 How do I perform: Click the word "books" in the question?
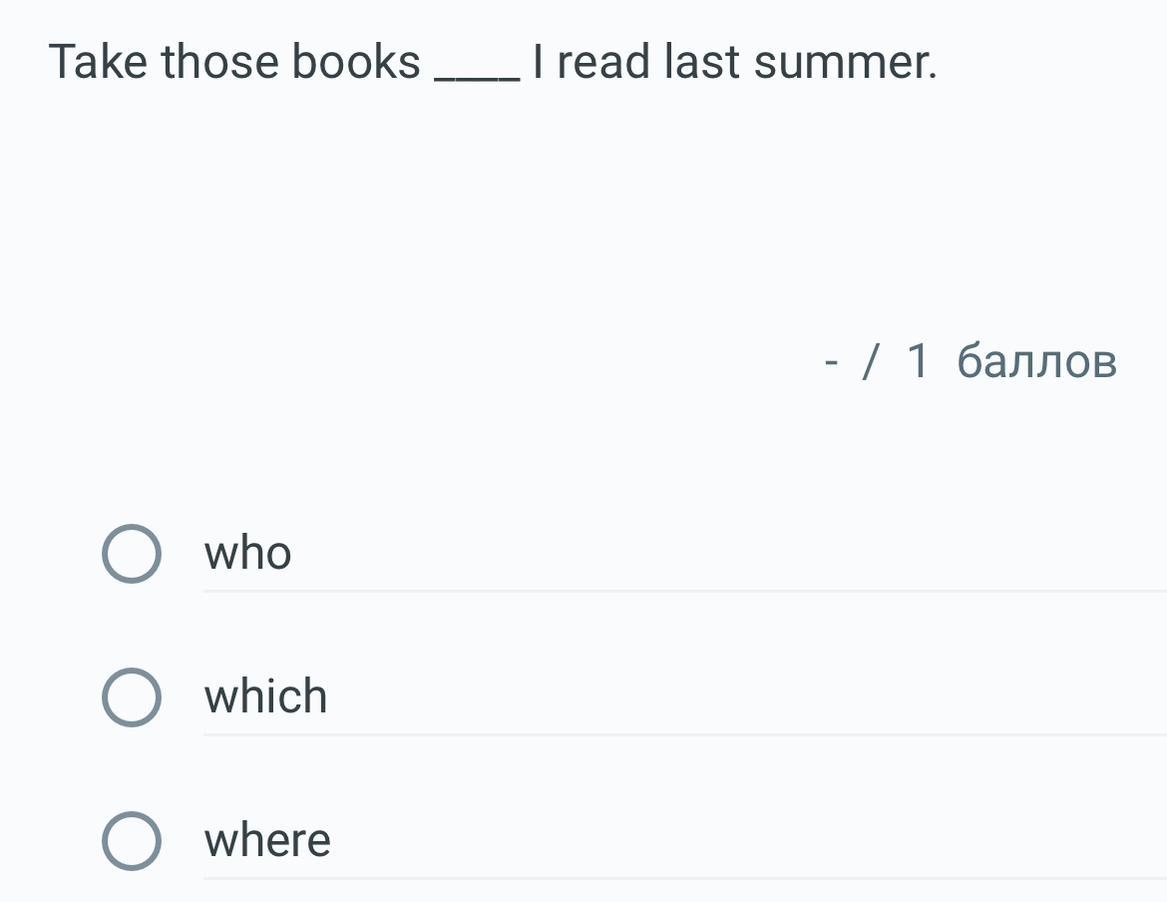click(356, 62)
